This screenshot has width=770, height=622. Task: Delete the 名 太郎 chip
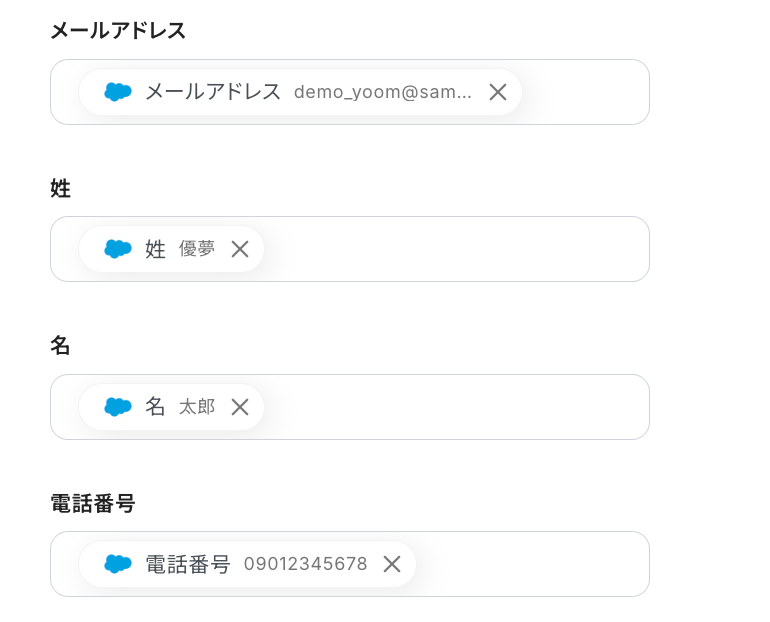(x=240, y=407)
